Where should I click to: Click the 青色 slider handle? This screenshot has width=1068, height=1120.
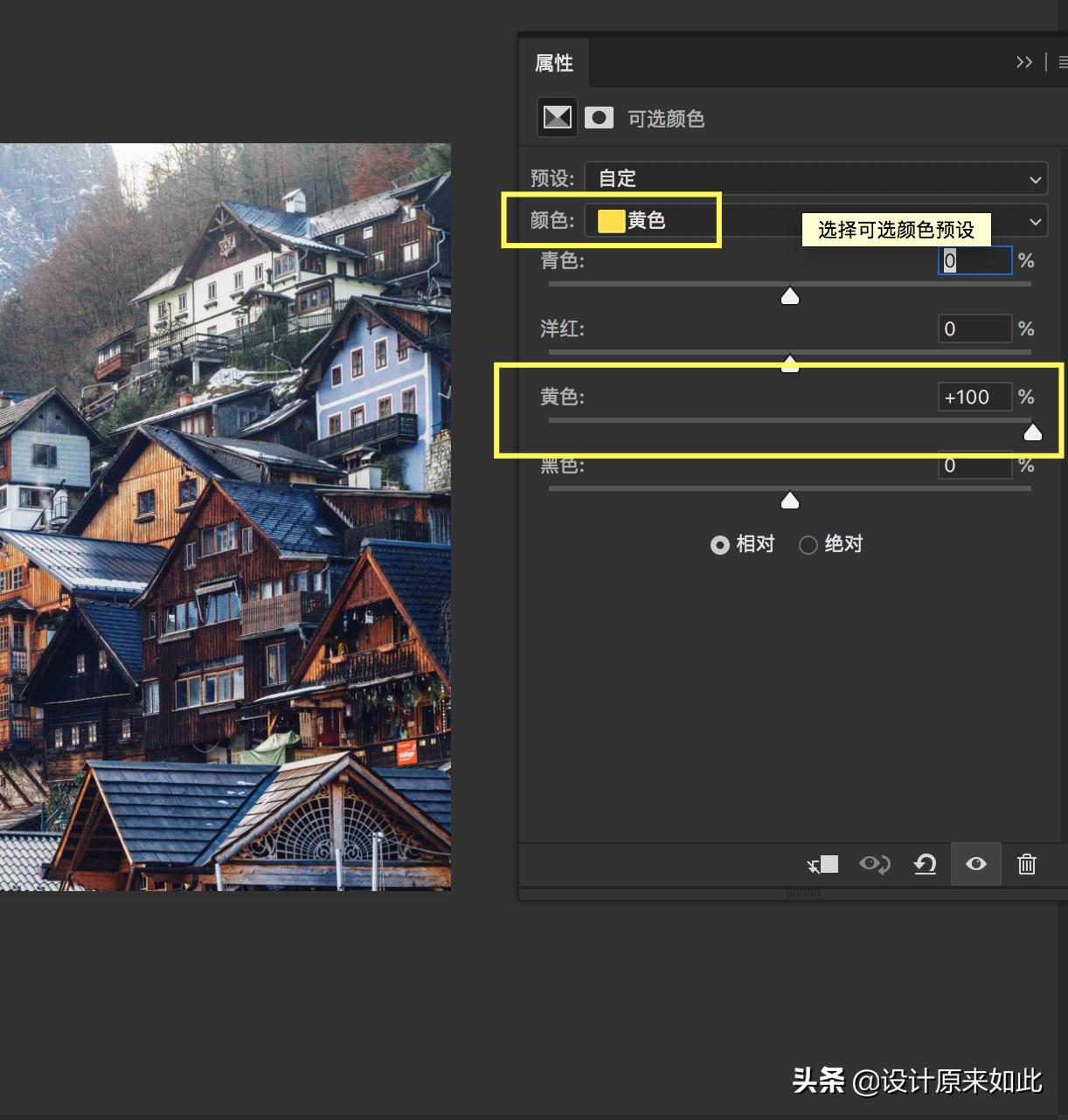(790, 296)
